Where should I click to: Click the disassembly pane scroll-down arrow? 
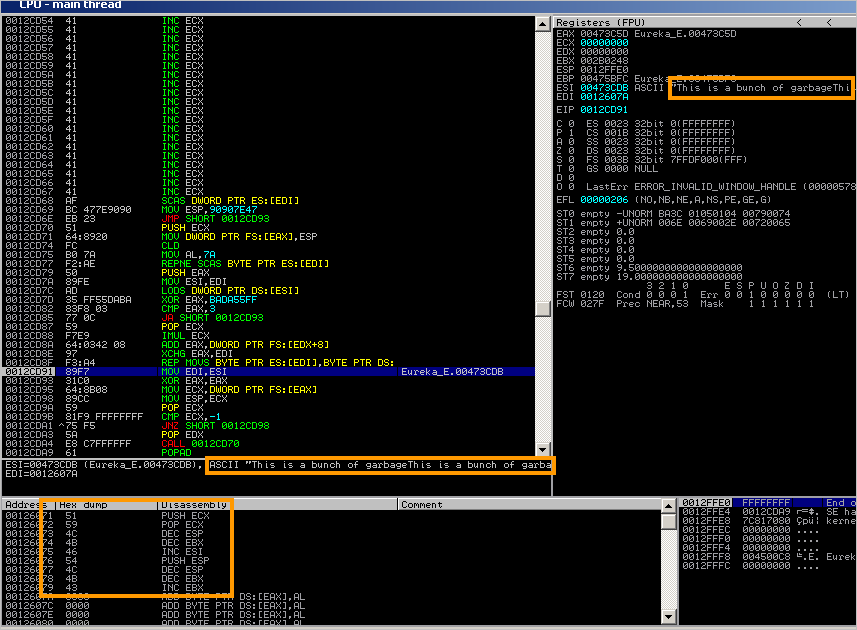tap(543, 450)
